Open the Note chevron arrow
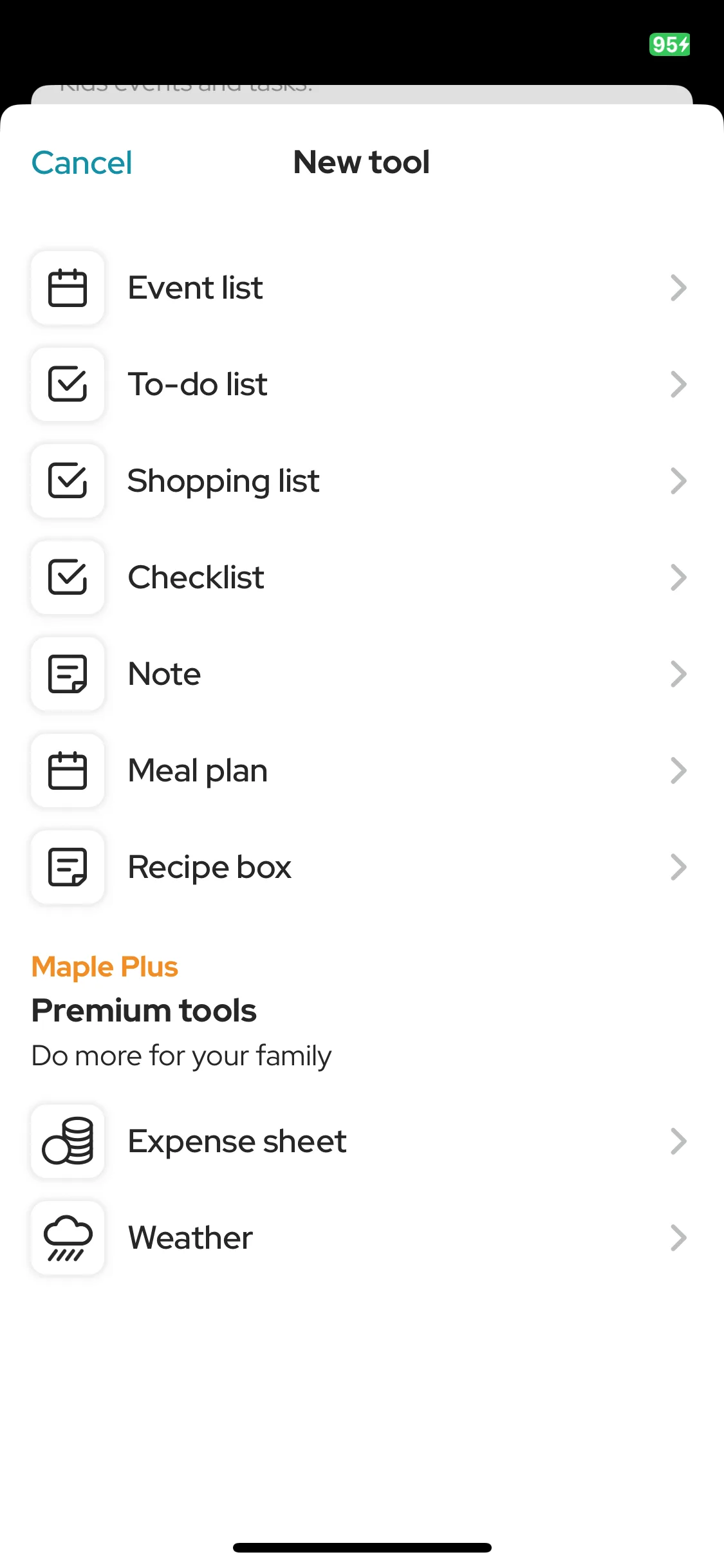Image resolution: width=724 pixels, height=1568 pixels. pyautogui.click(x=678, y=674)
